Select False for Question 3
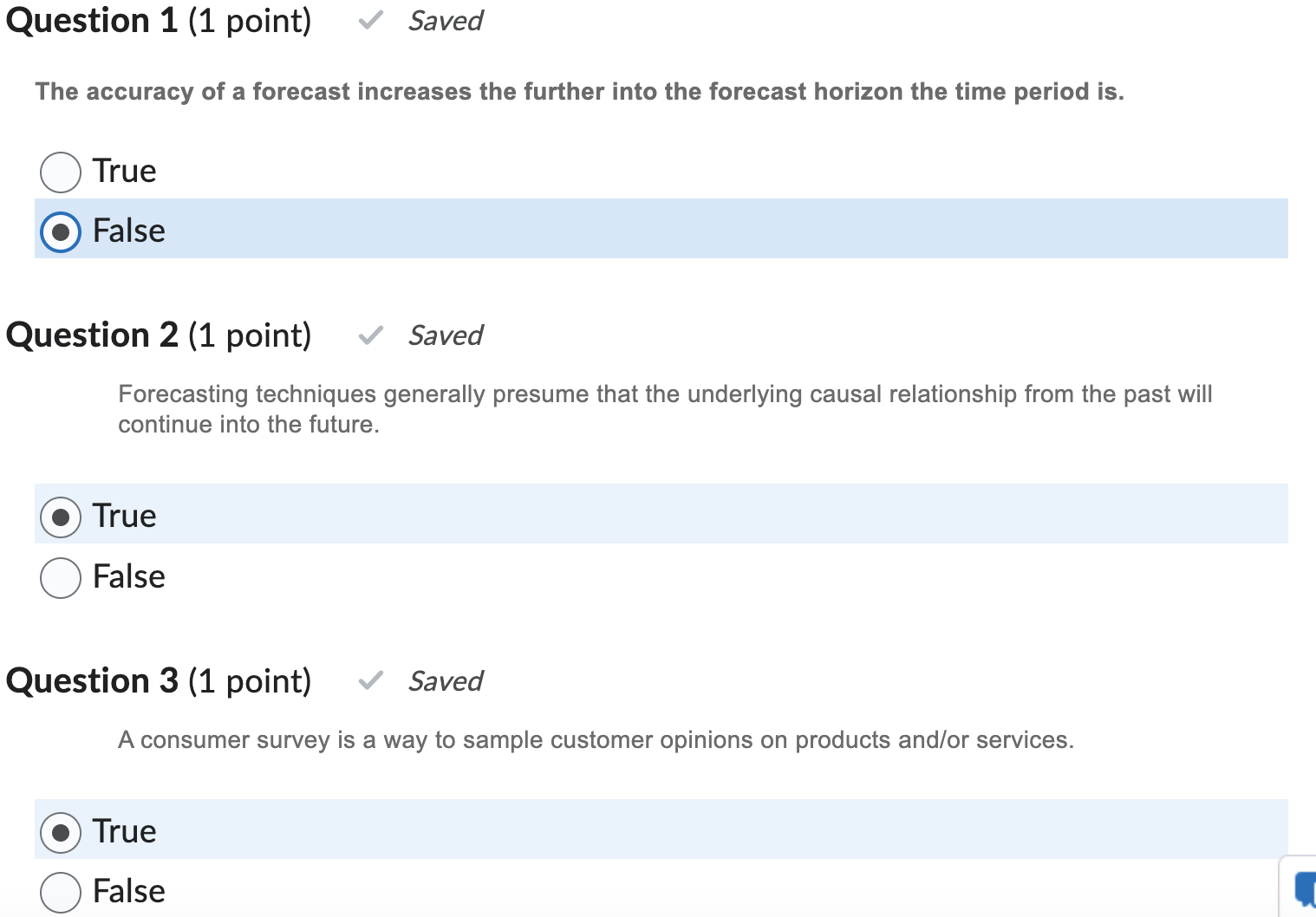Image resolution: width=1316 pixels, height=917 pixels. point(60,891)
